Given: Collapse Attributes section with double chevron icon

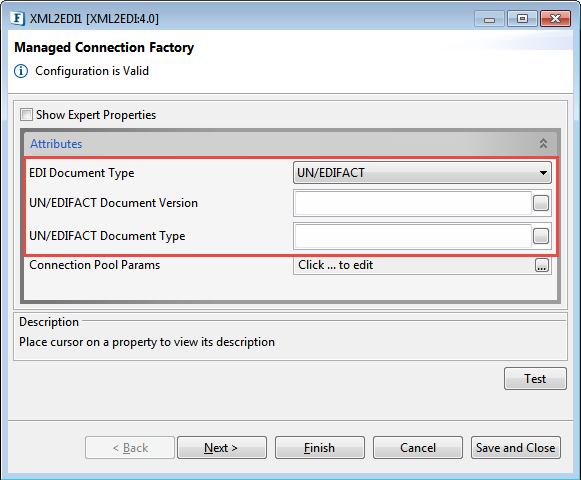Looking at the screenshot, I should 543,143.
